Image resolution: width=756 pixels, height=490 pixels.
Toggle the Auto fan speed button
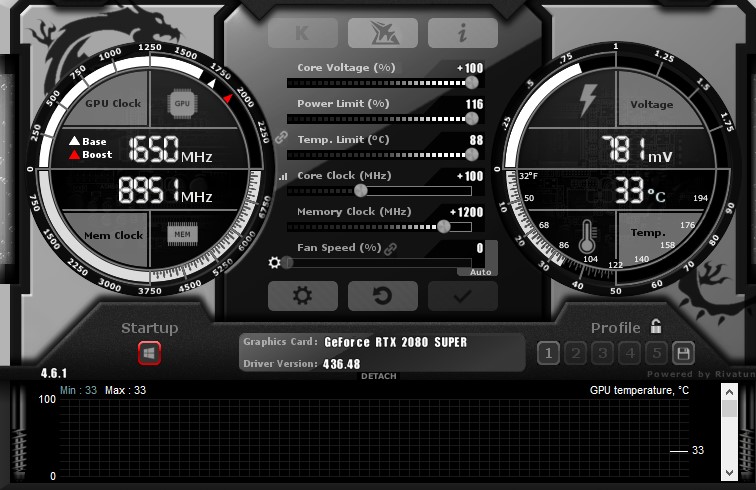(481, 272)
